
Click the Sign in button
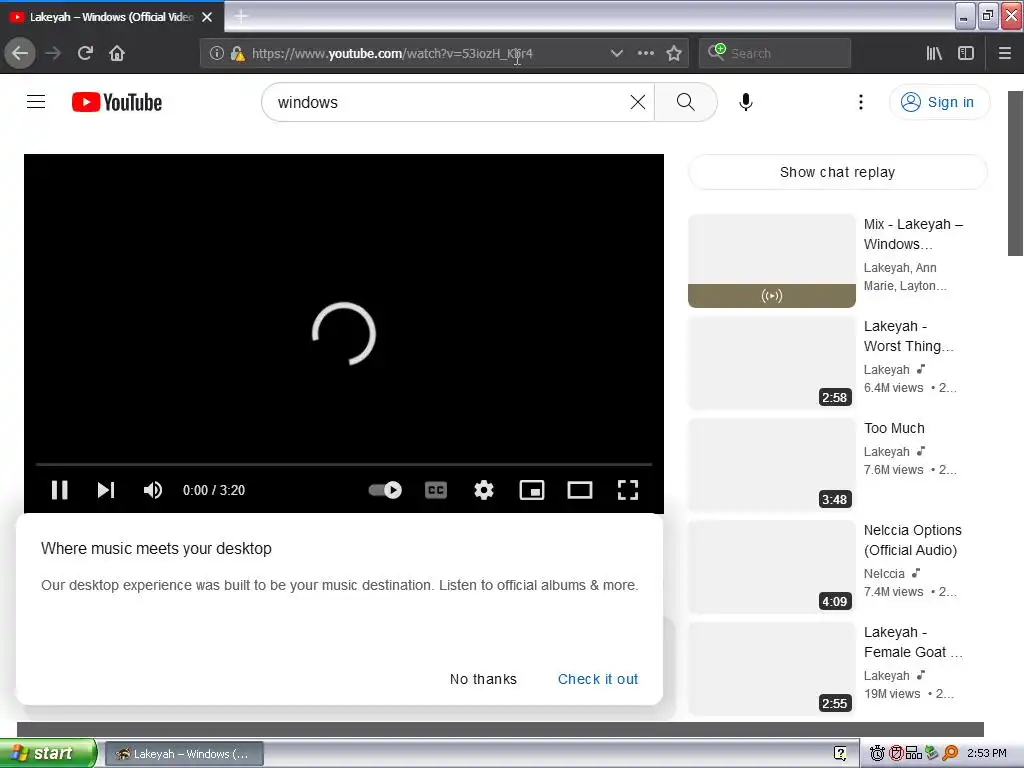coord(939,102)
